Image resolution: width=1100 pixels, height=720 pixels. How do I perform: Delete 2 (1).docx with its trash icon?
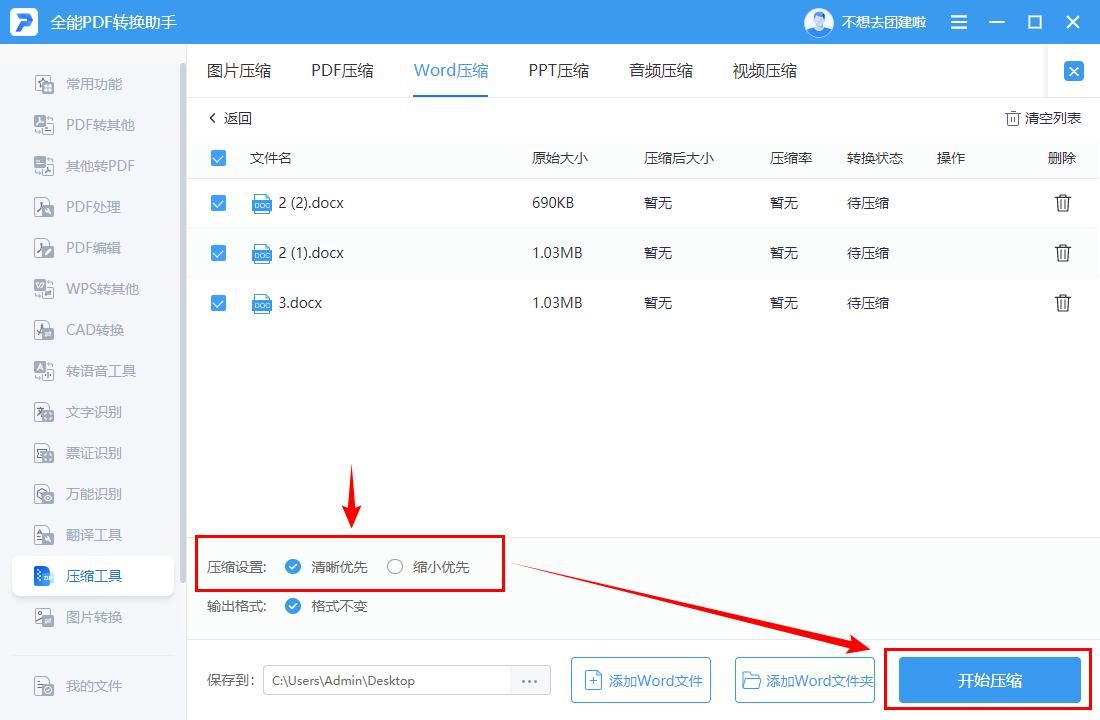point(1062,253)
